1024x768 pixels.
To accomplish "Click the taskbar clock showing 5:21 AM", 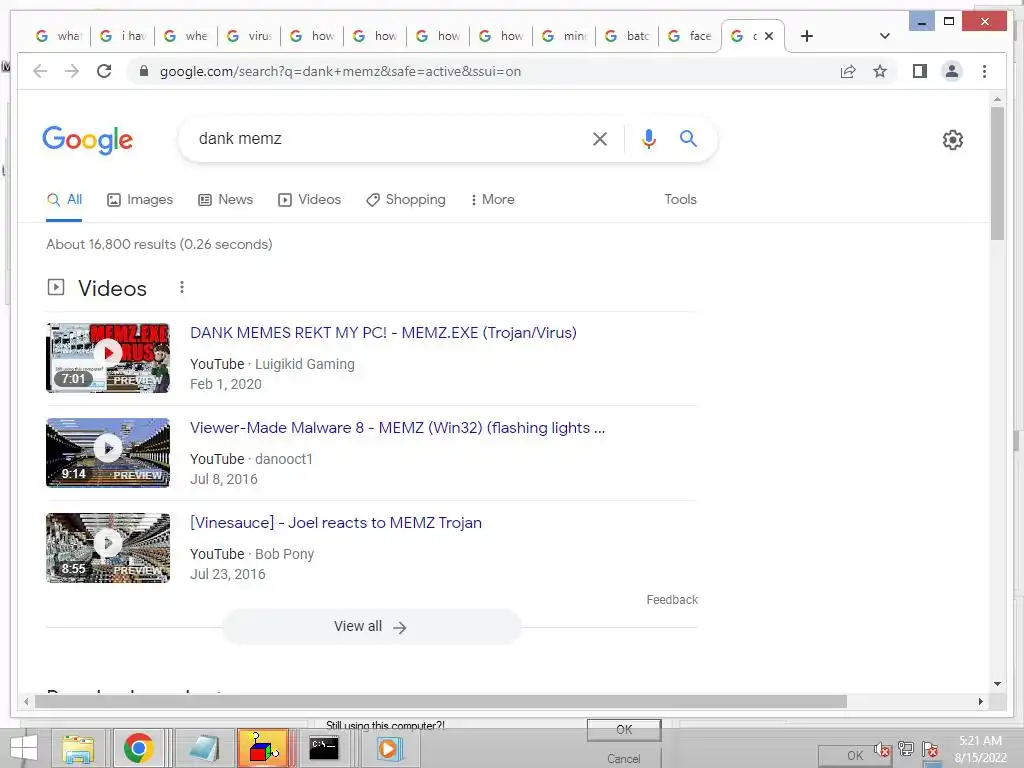I will point(980,749).
